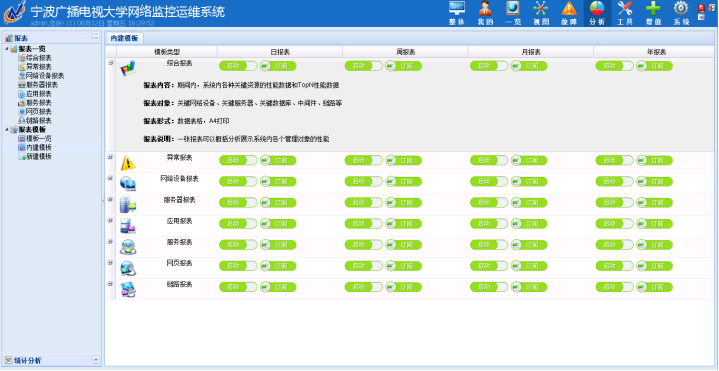The image size is (719, 371).
Task: Select 综合报表 in the left tree
Action: 39,58
